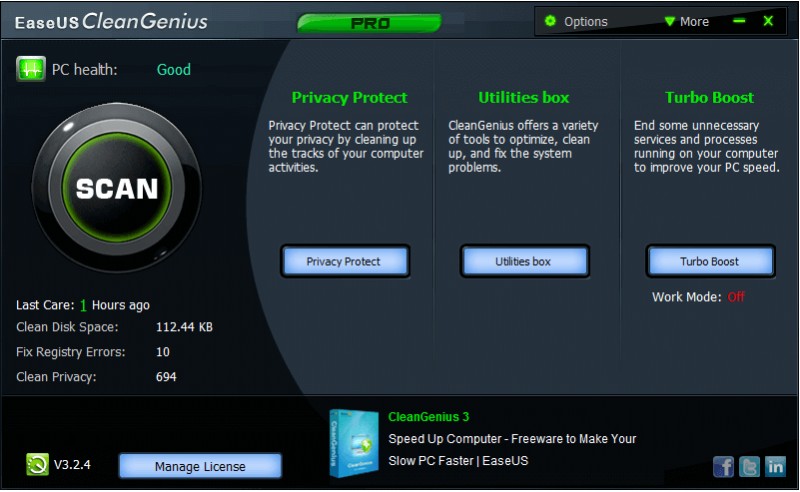This screenshot has width=800, height=492.
Task: Click the CleanGenius 3 product box thumbnail
Action: coord(354,443)
